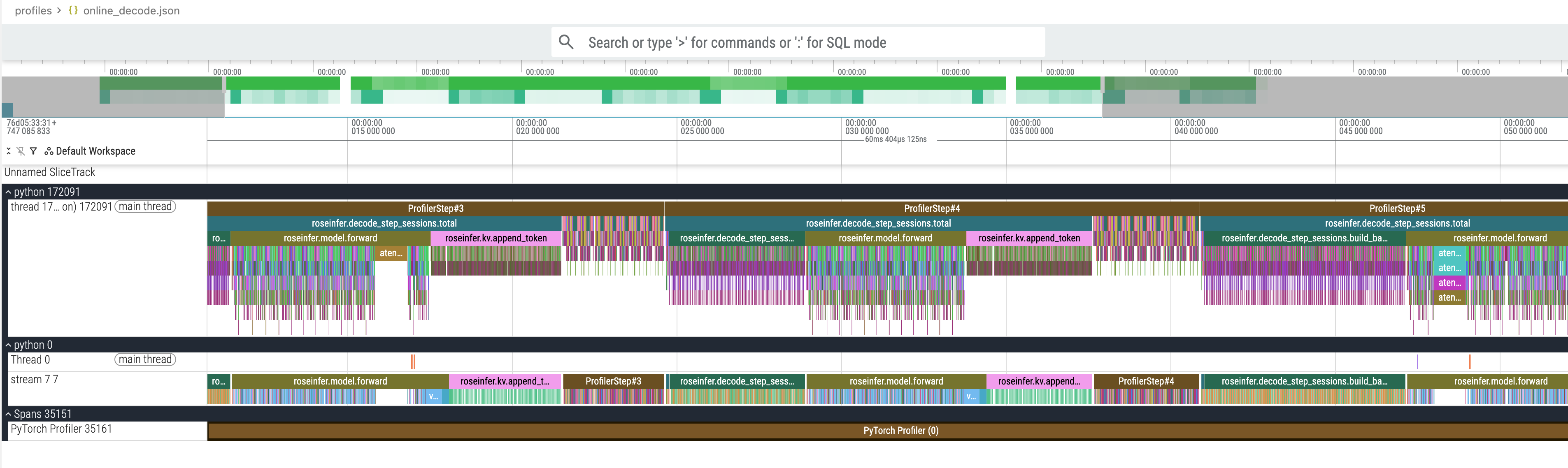Select the ProfilerStep#3 slice on main thread
The width and height of the screenshot is (1568, 468).
435,209
